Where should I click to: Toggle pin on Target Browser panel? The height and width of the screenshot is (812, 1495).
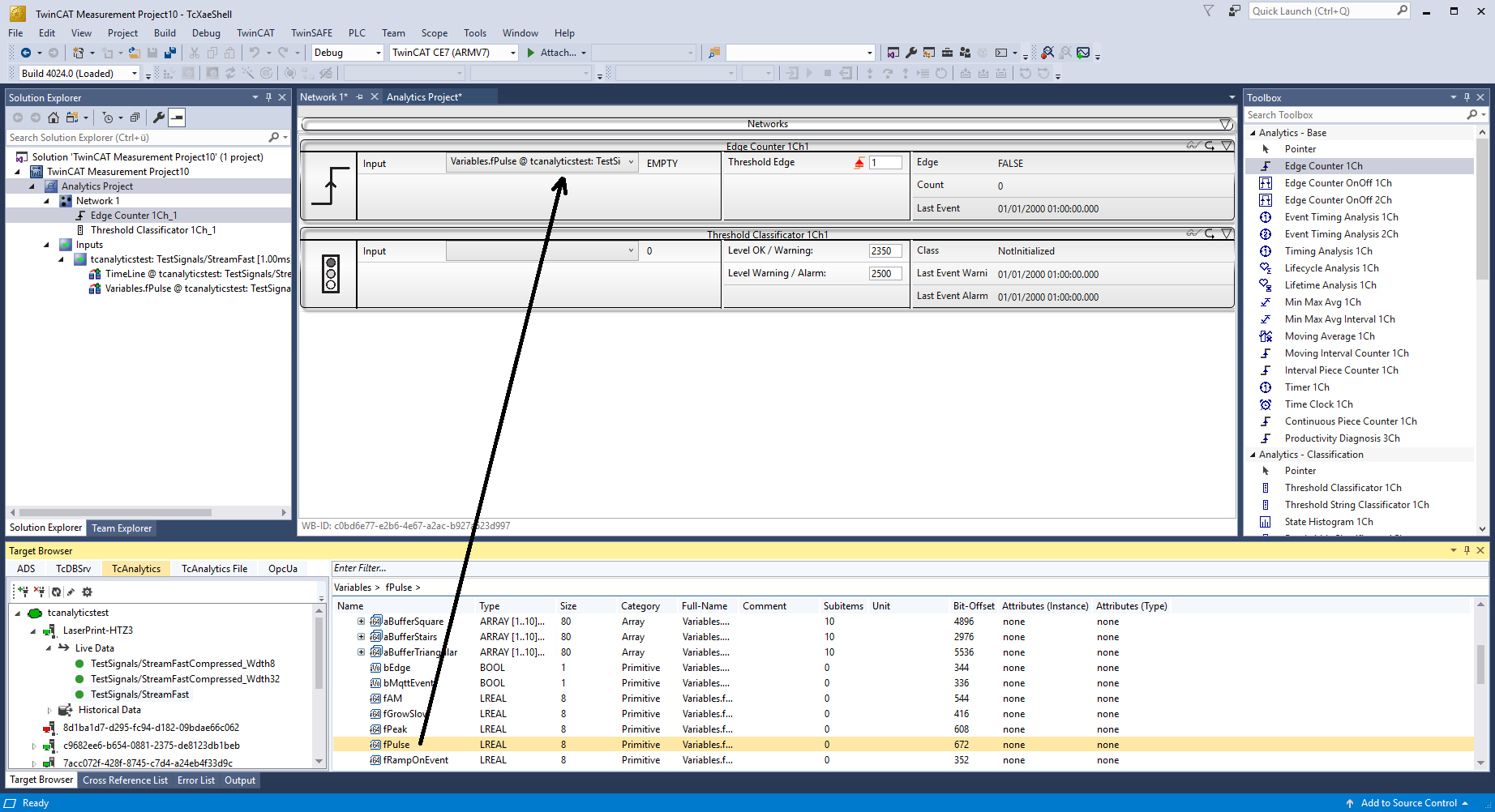click(x=1467, y=550)
